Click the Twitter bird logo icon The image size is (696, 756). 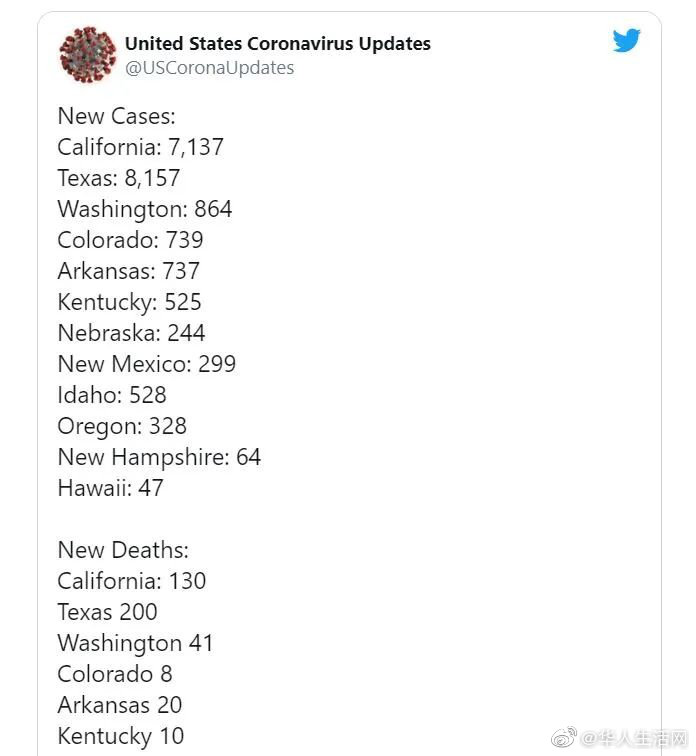pyautogui.click(x=626, y=40)
